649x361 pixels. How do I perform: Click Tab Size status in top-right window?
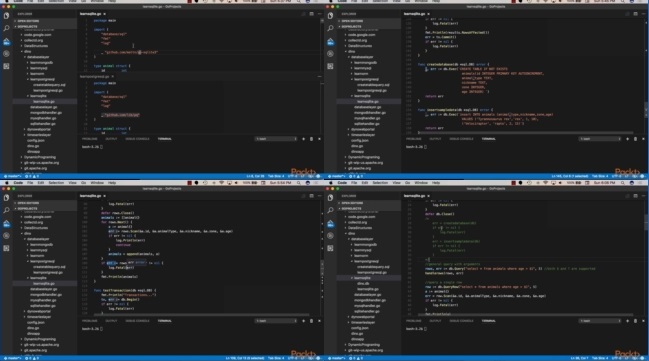coord(600,176)
